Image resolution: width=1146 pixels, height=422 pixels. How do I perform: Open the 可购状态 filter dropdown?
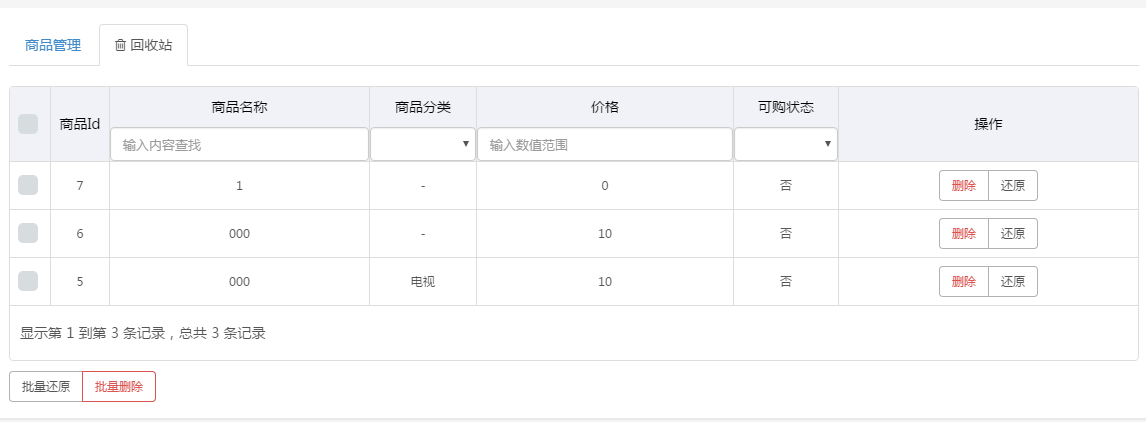(x=786, y=144)
